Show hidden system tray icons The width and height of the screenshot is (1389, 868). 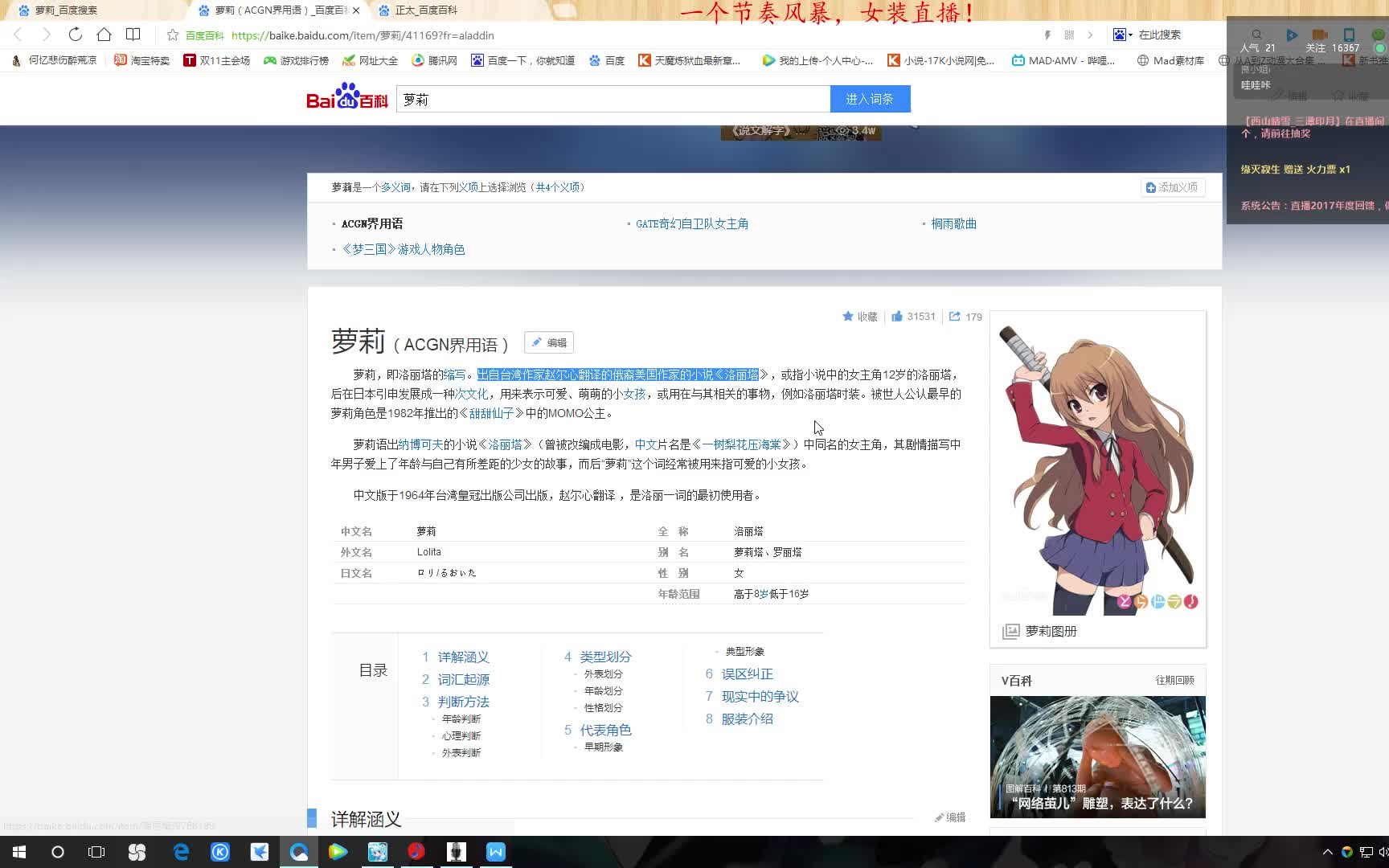tap(1327, 852)
